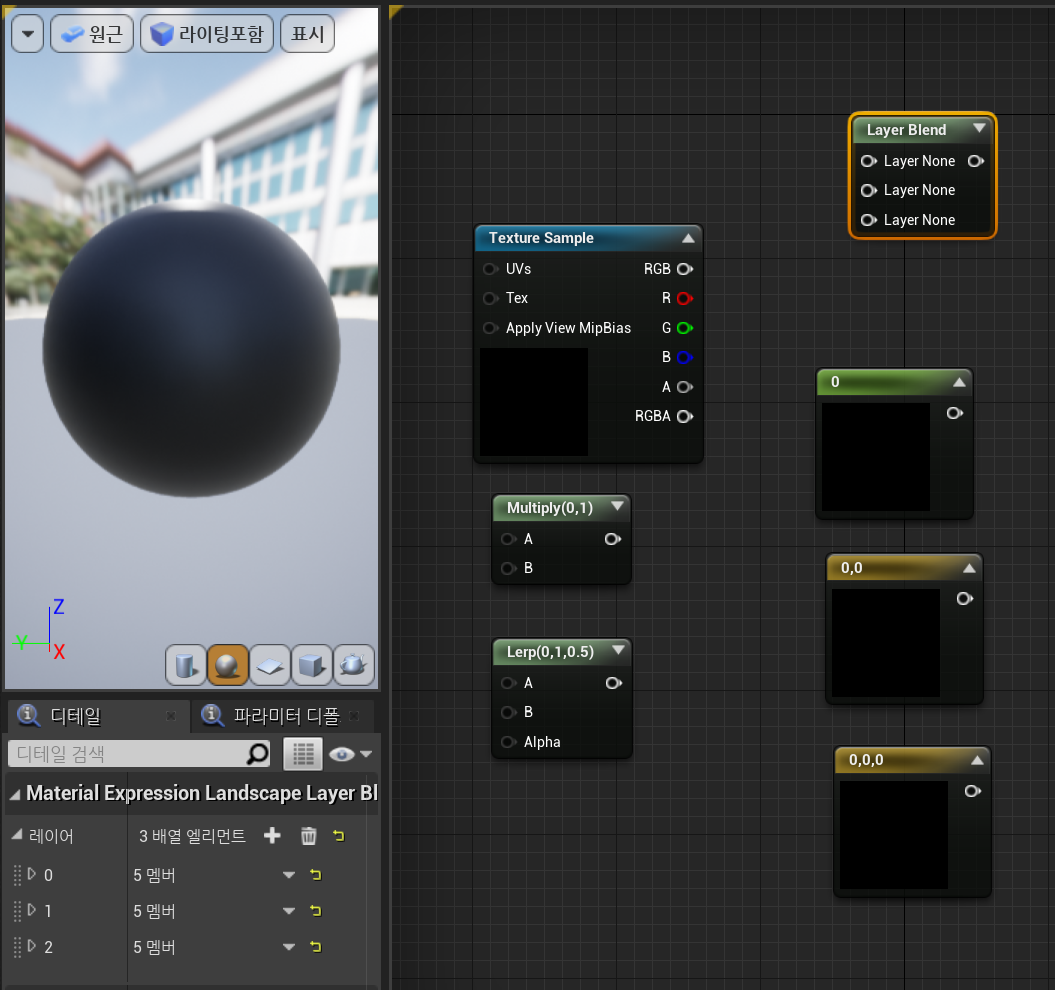
Task: Grab the drag handle of element 0
Action: tap(17, 875)
